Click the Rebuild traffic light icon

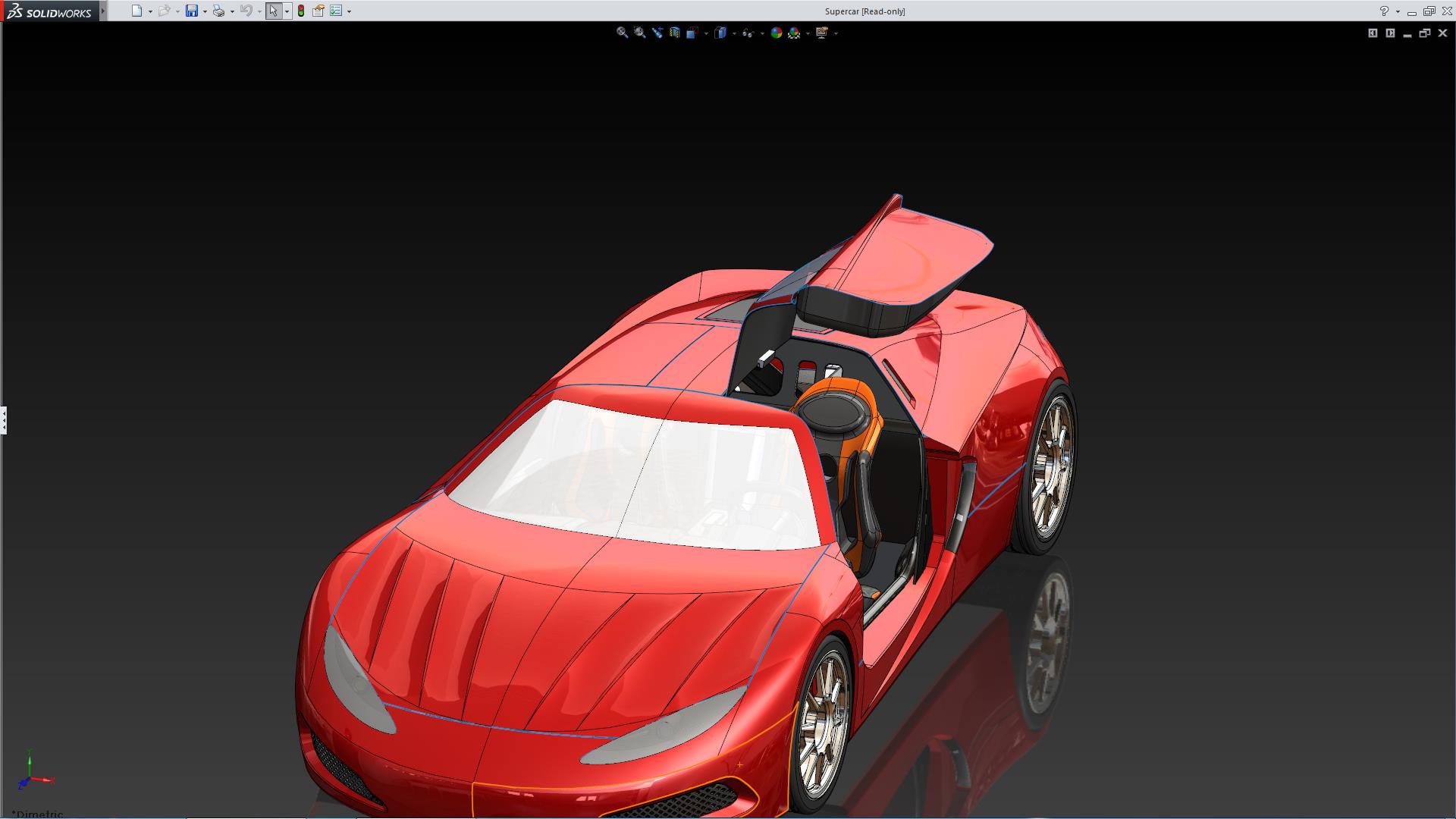[x=301, y=11]
